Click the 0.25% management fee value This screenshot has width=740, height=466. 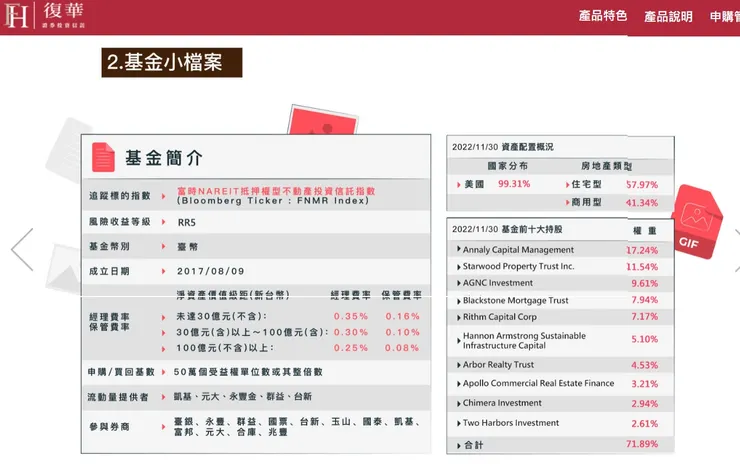[x=351, y=348]
